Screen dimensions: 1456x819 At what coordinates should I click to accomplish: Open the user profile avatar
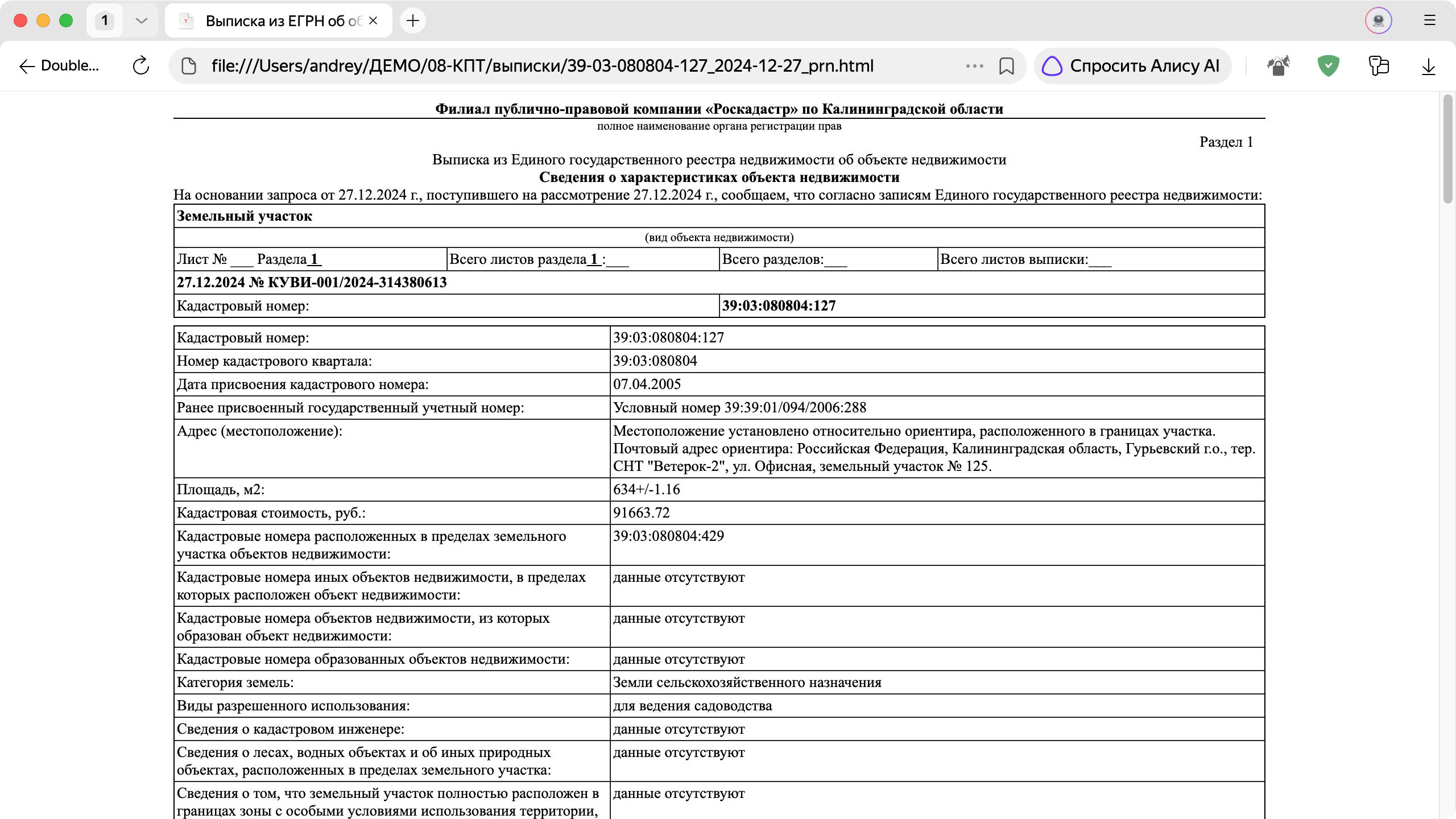(1379, 21)
